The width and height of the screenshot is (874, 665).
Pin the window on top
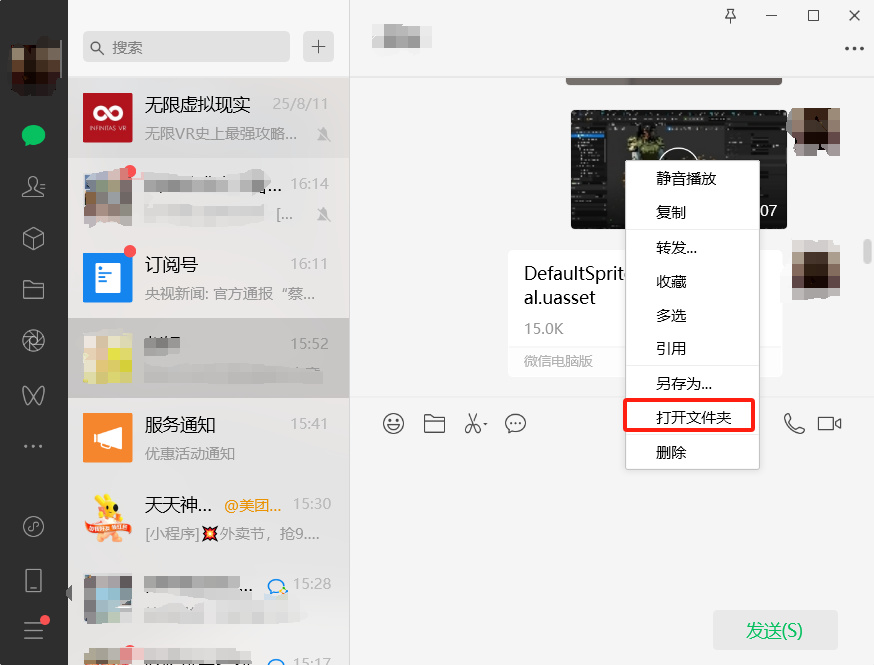[730, 16]
